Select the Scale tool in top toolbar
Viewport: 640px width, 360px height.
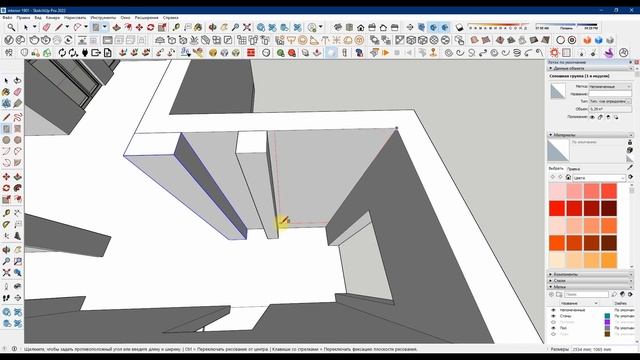[162, 27]
